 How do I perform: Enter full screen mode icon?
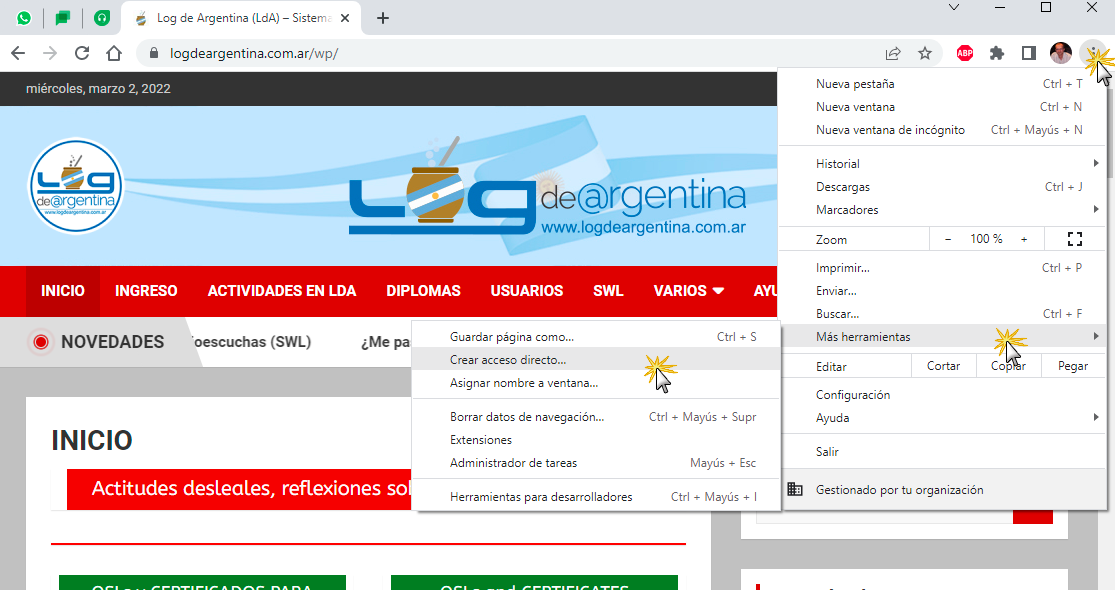pyautogui.click(x=1074, y=240)
